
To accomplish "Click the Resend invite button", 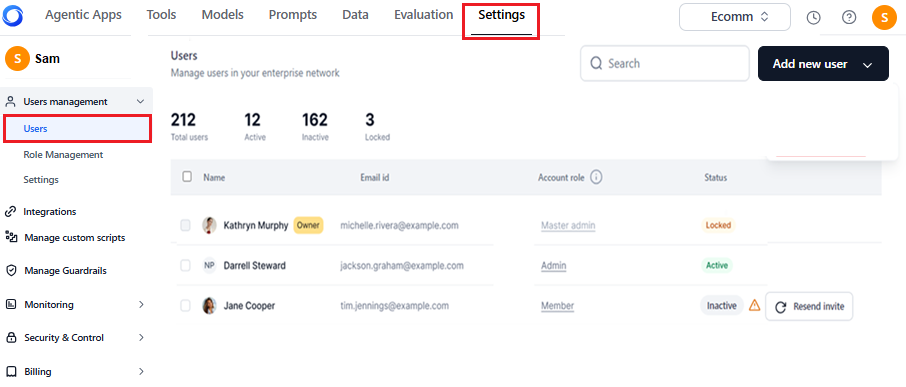I will [809, 307].
